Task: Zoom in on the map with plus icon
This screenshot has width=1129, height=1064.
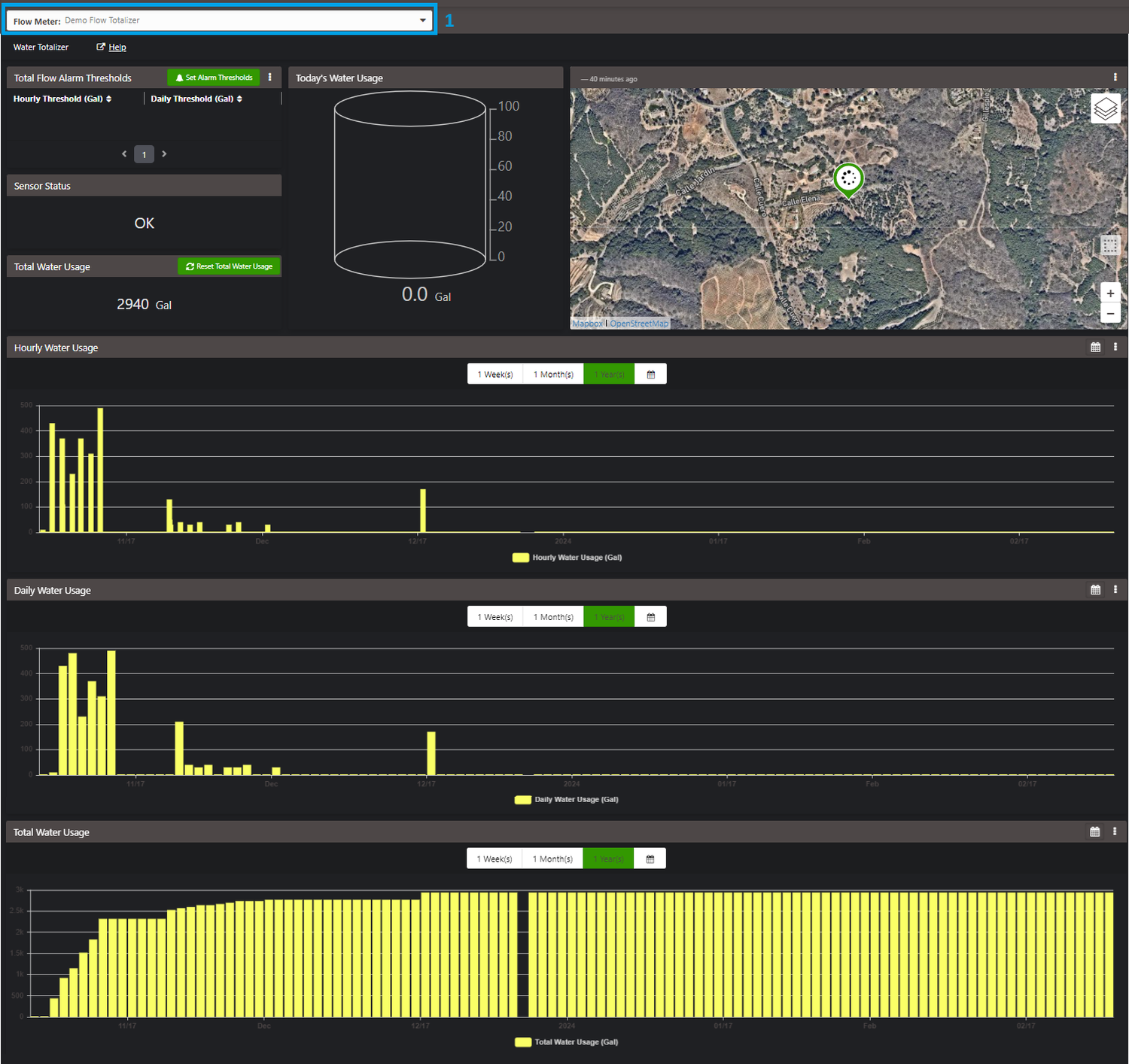Action: (x=1110, y=293)
